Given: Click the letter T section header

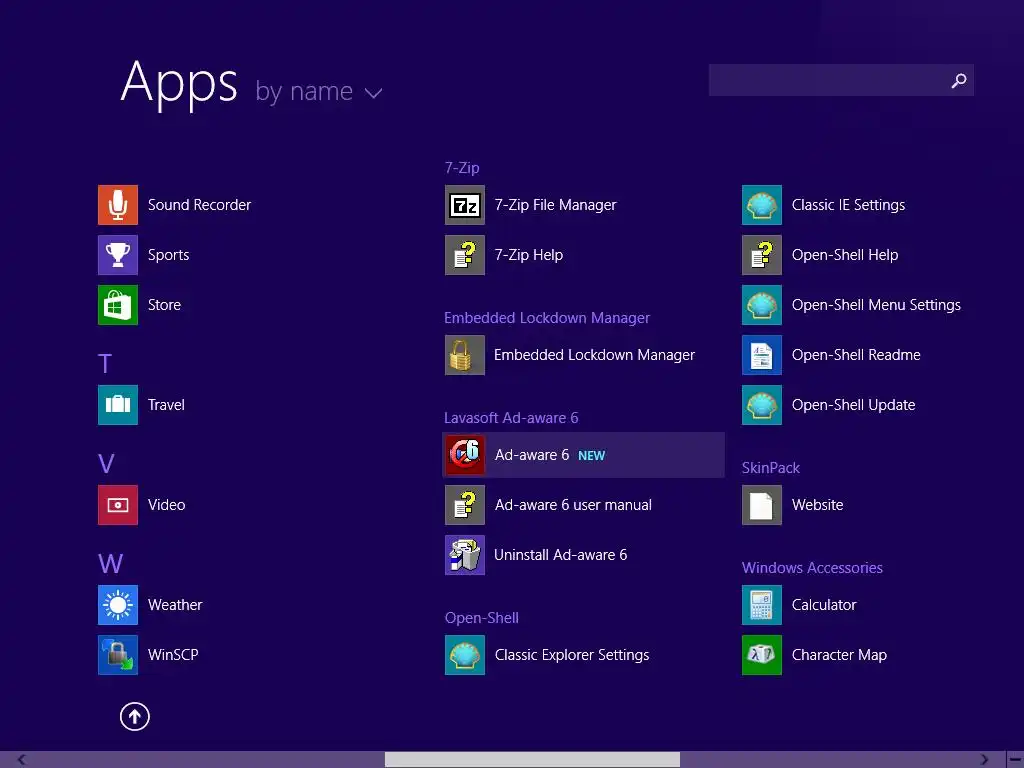Looking at the screenshot, I should coord(105,364).
